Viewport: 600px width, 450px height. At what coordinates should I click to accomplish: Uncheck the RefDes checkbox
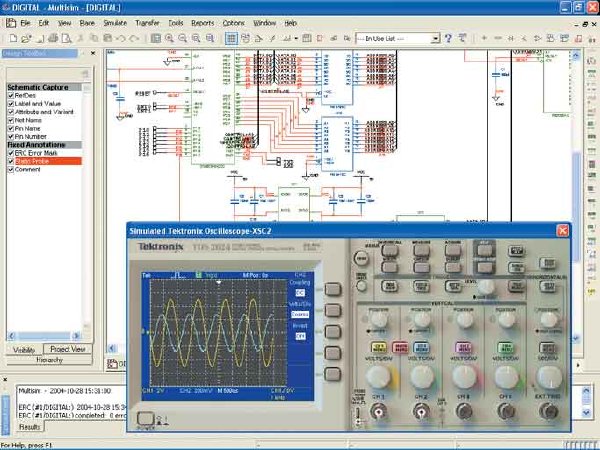click(11, 95)
